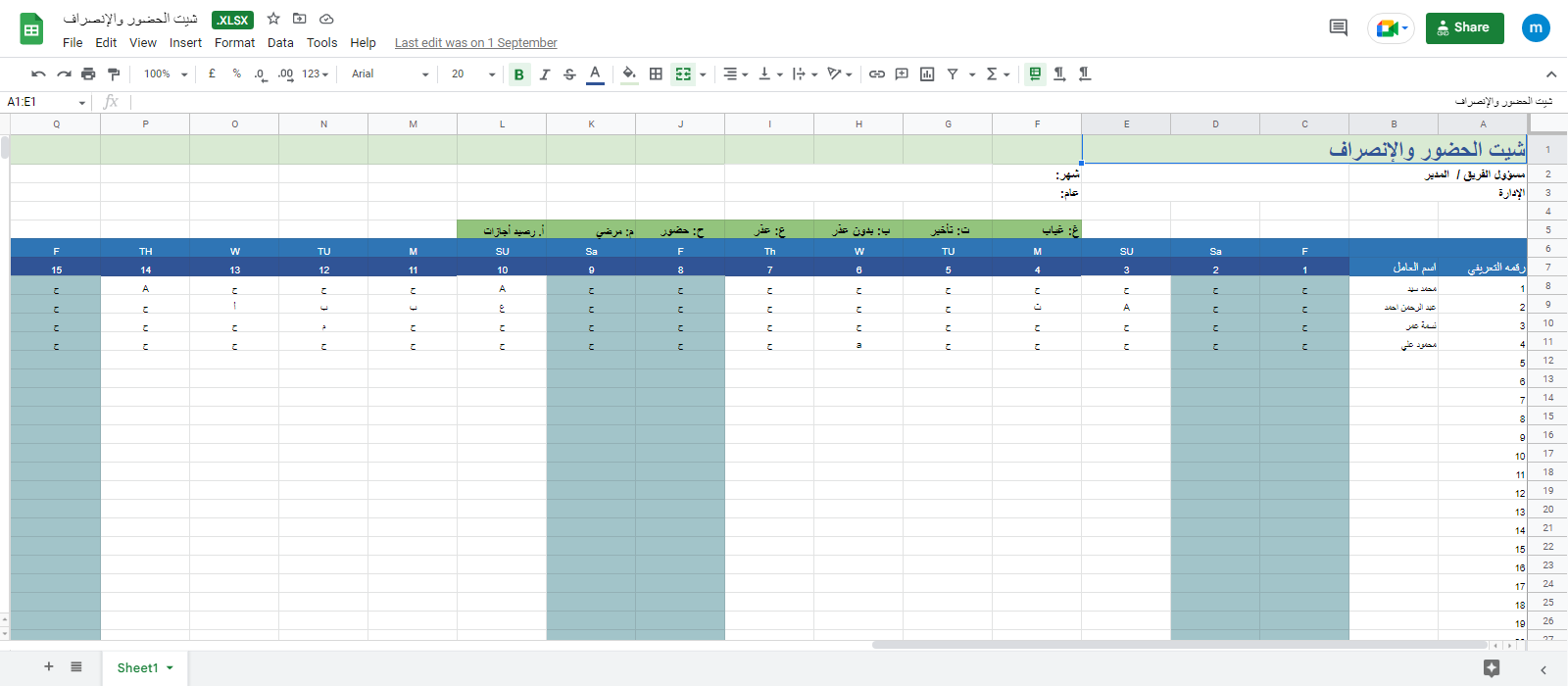Click the Insert link icon

click(877, 73)
